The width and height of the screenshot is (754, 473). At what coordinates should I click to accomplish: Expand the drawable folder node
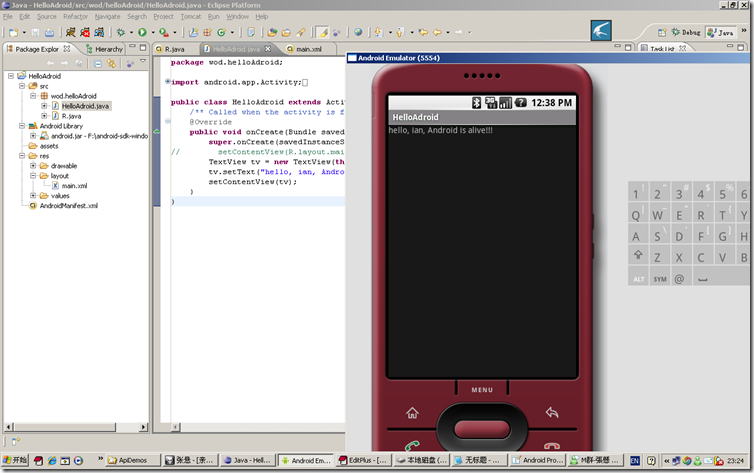point(33,165)
